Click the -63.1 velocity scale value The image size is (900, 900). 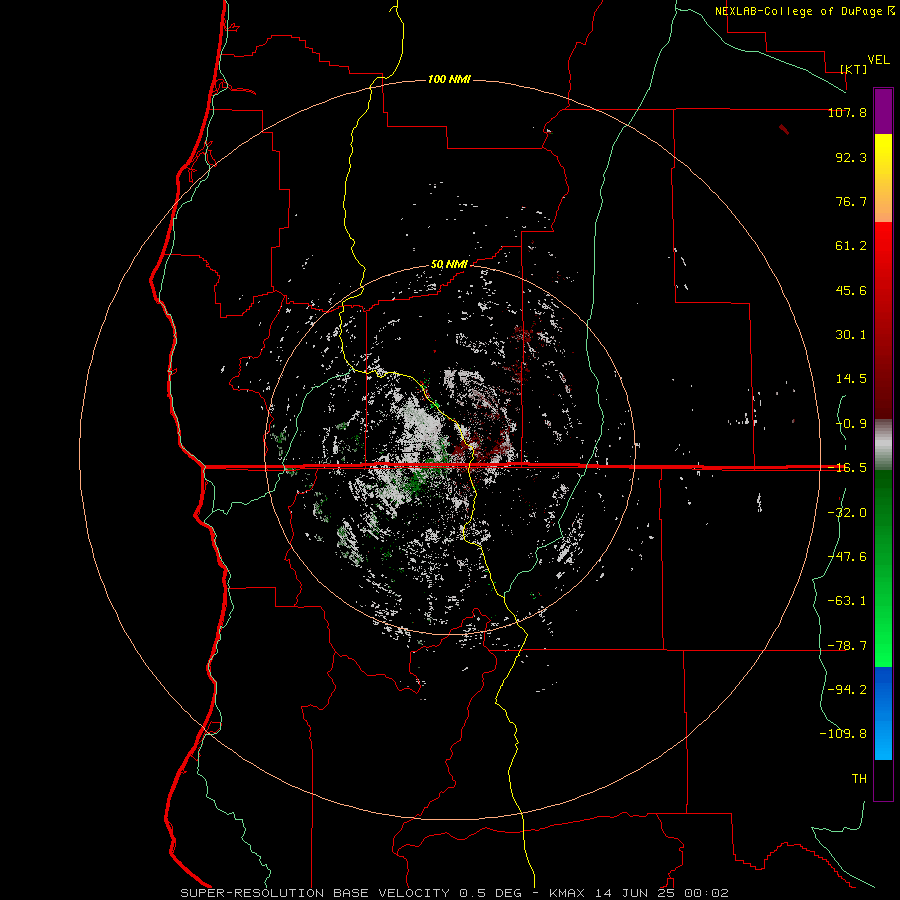click(x=847, y=601)
